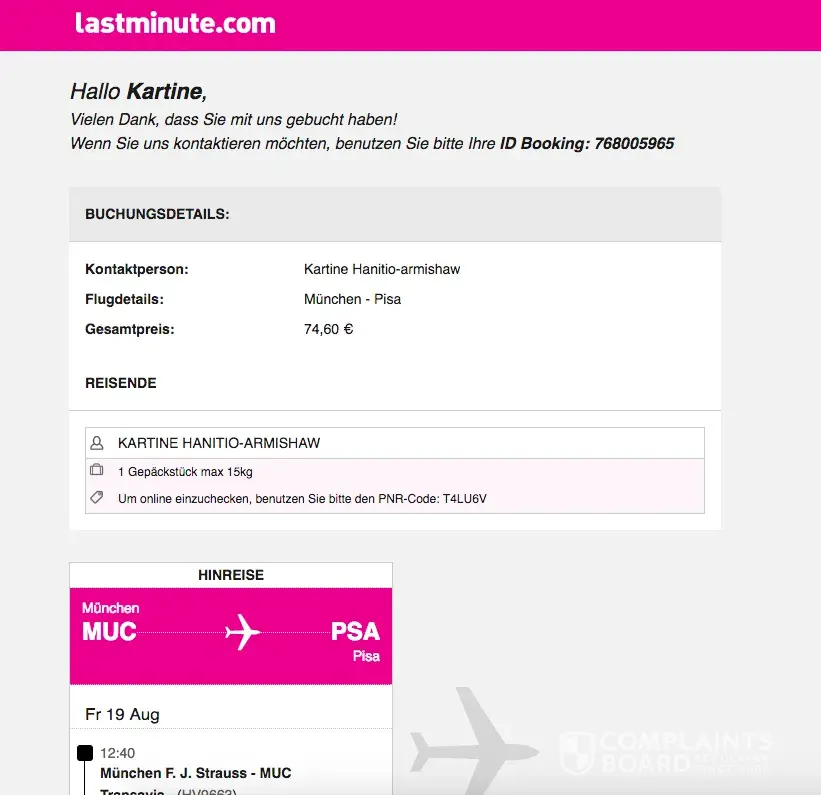Click the white airplane icon on the route banner
Image resolution: width=821 pixels, height=795 pixels.
tap(242, 632)
